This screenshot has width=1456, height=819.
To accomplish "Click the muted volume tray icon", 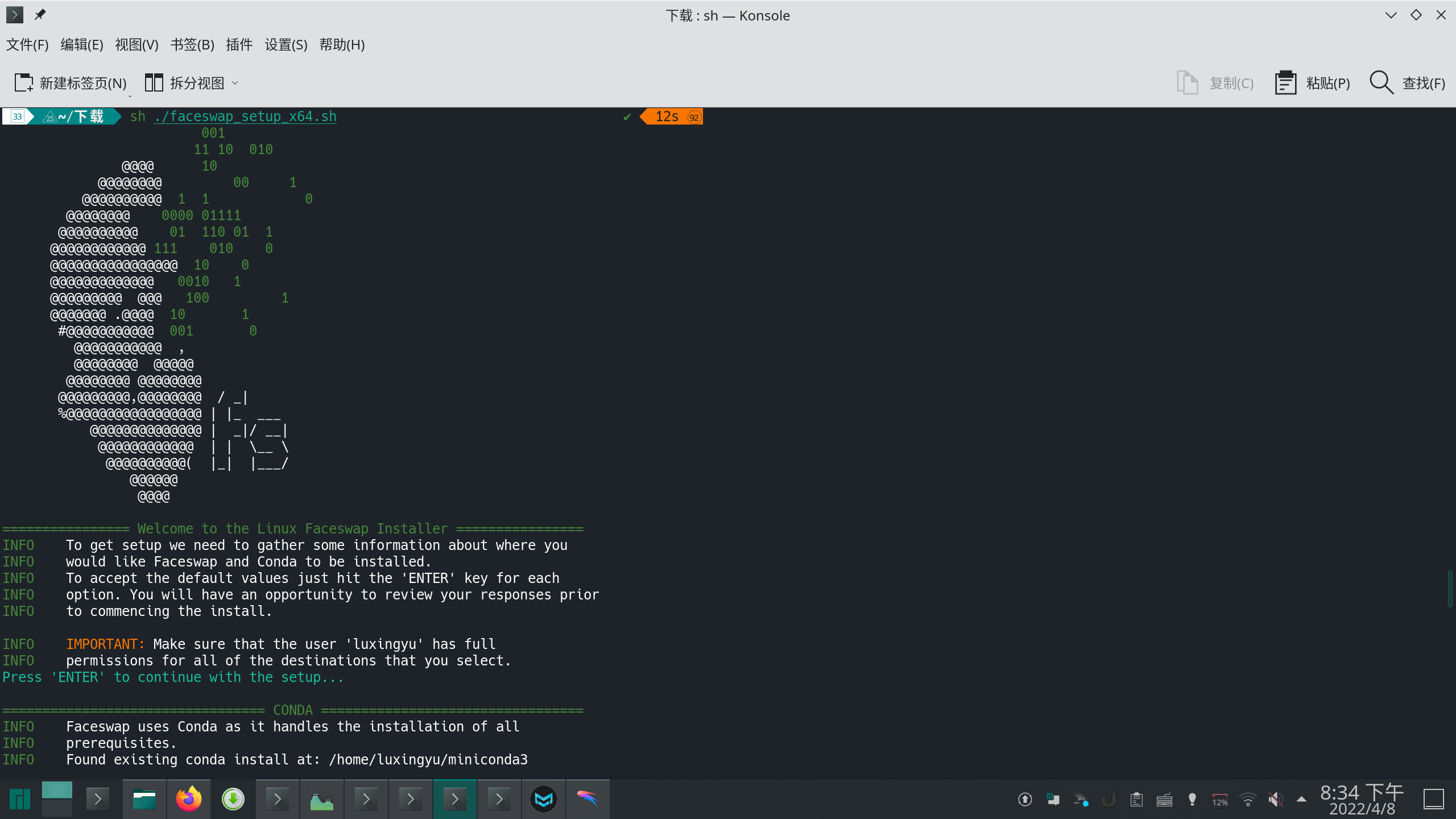I will [x=1276, y=800].
